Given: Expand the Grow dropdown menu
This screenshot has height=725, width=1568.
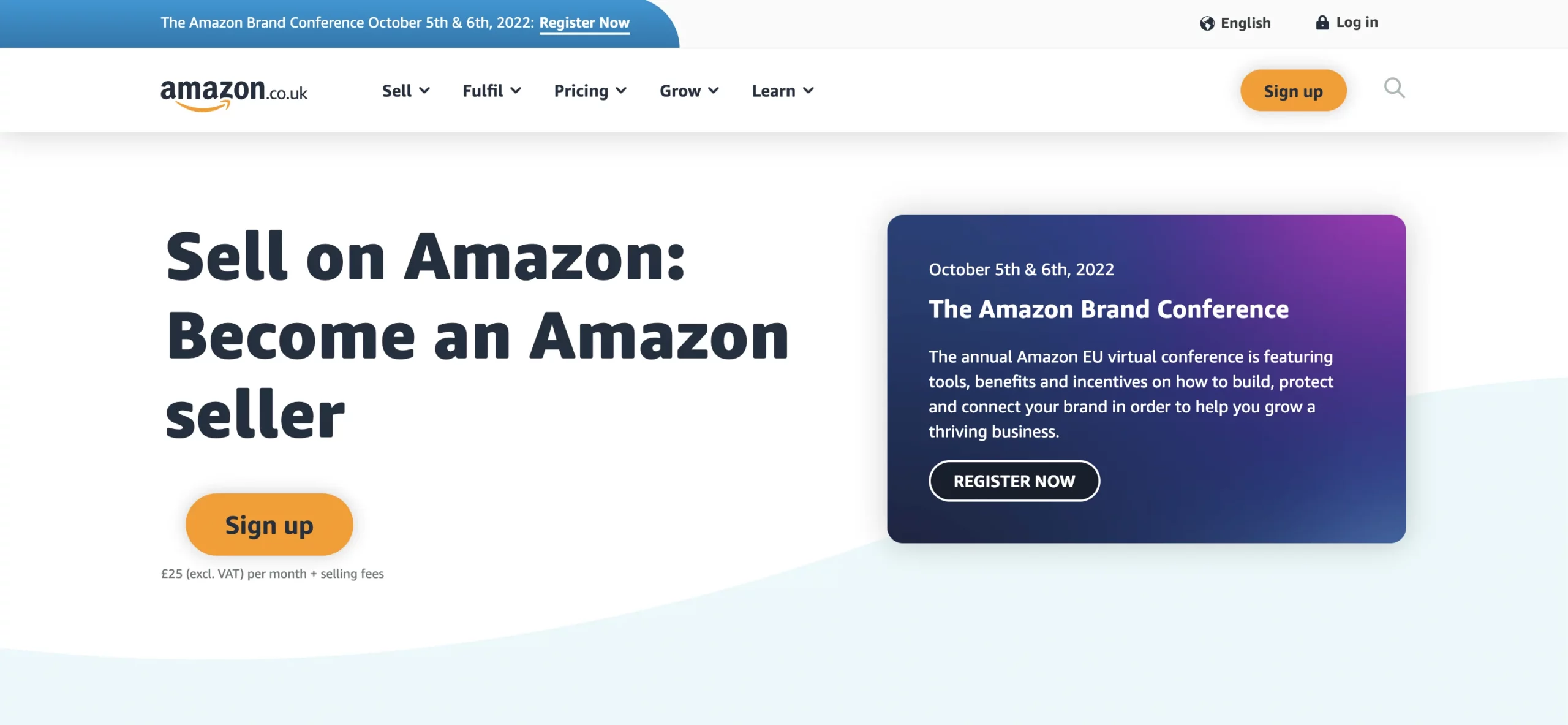Looking at the screenshot, I should point(688,89).
